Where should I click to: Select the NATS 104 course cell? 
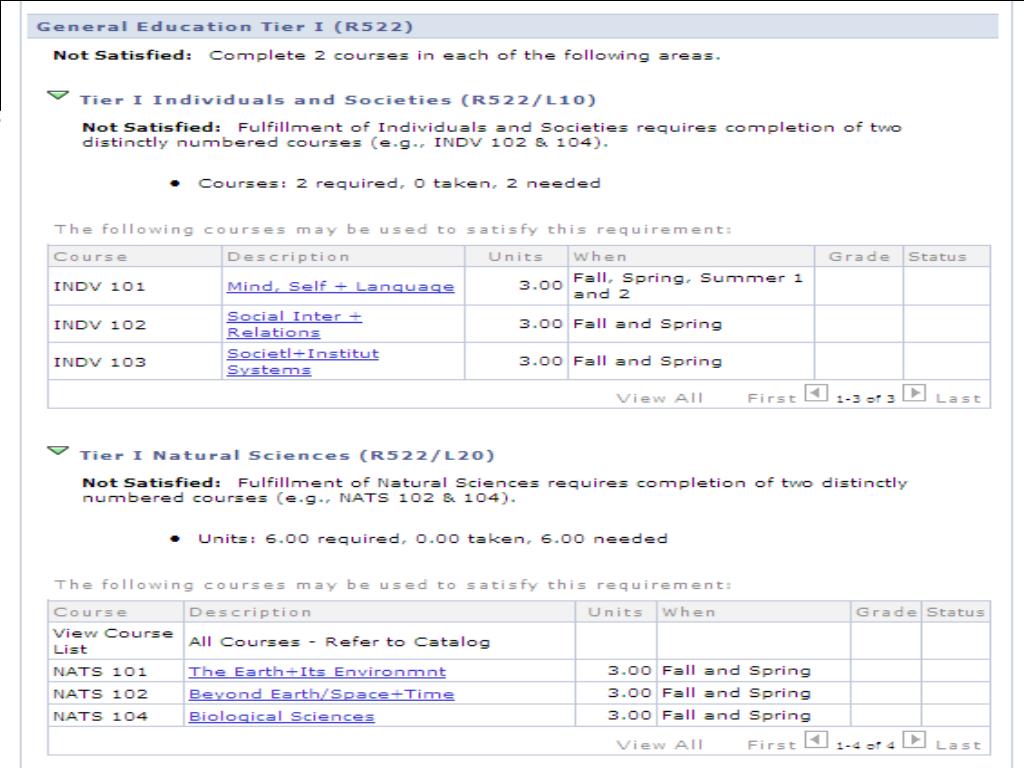click(x=116, y=716)
